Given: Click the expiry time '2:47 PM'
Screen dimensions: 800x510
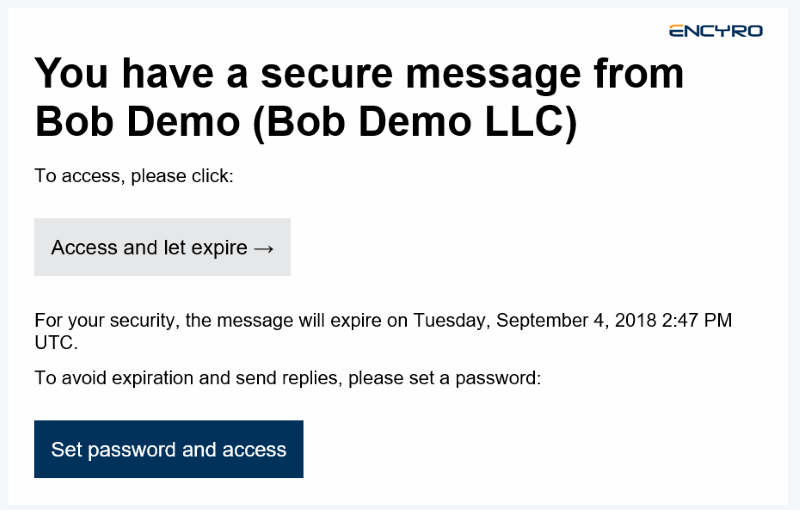Looking at the screenshot, I should [697, 320].
